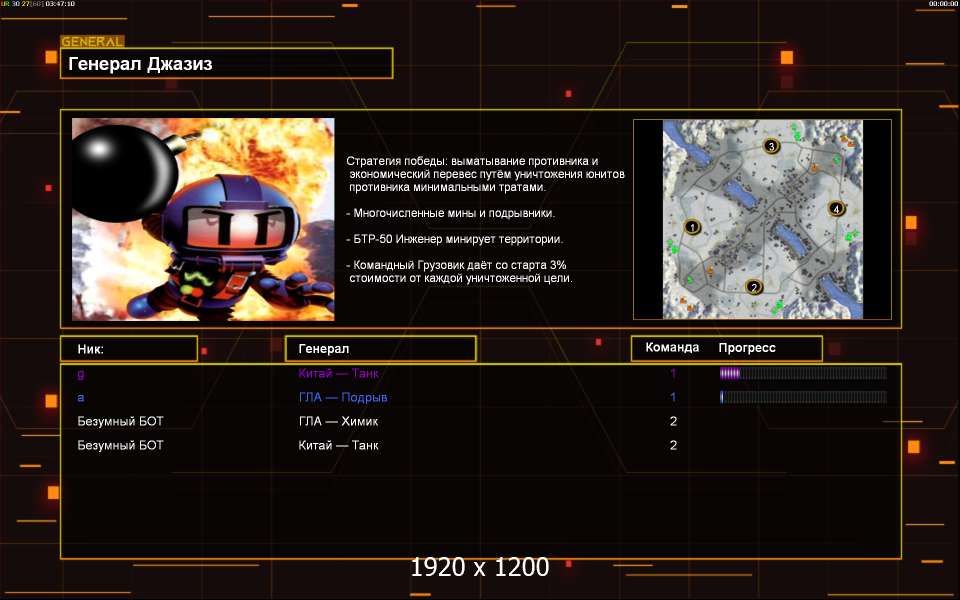The image size is (960, 600).
Task: Click player a's loading progress bar
Action: 803,397
